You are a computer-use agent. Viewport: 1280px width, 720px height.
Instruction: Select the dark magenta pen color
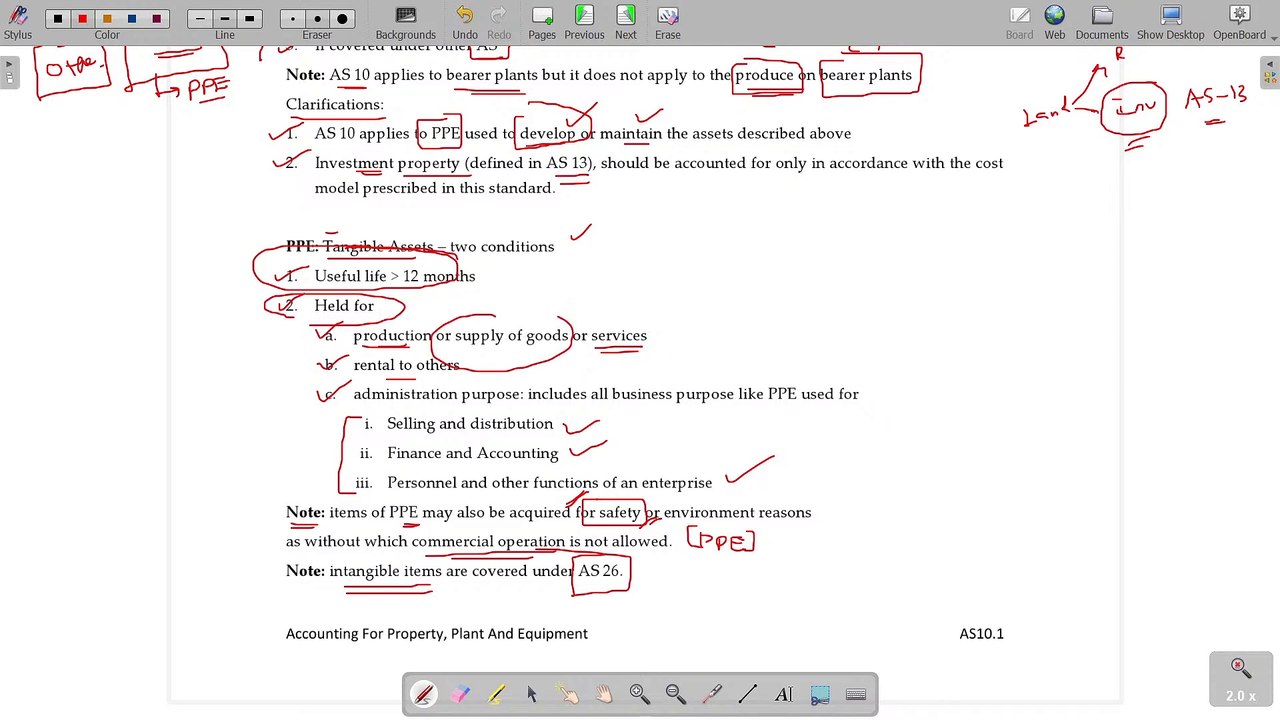(156, 19)
